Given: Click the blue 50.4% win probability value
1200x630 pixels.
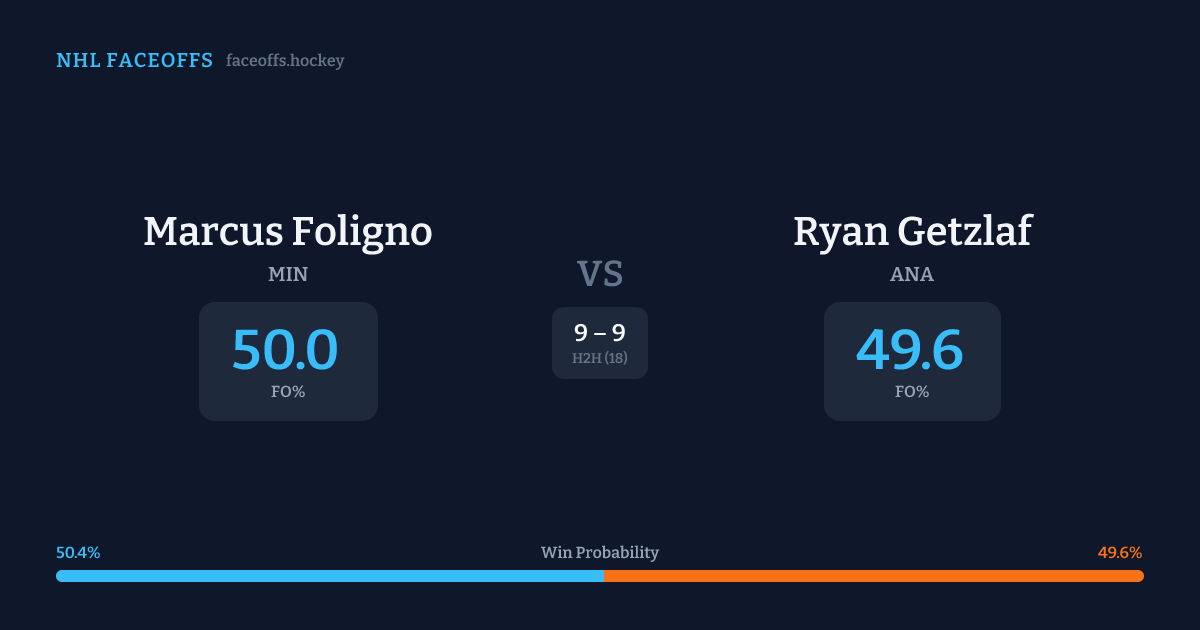Looking at the screenshot, I should [78, 553].
